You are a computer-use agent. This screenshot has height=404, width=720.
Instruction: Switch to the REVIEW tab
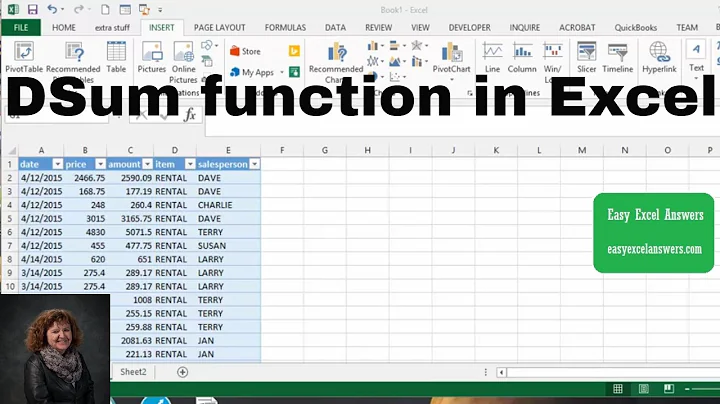[x=378, y=28]
